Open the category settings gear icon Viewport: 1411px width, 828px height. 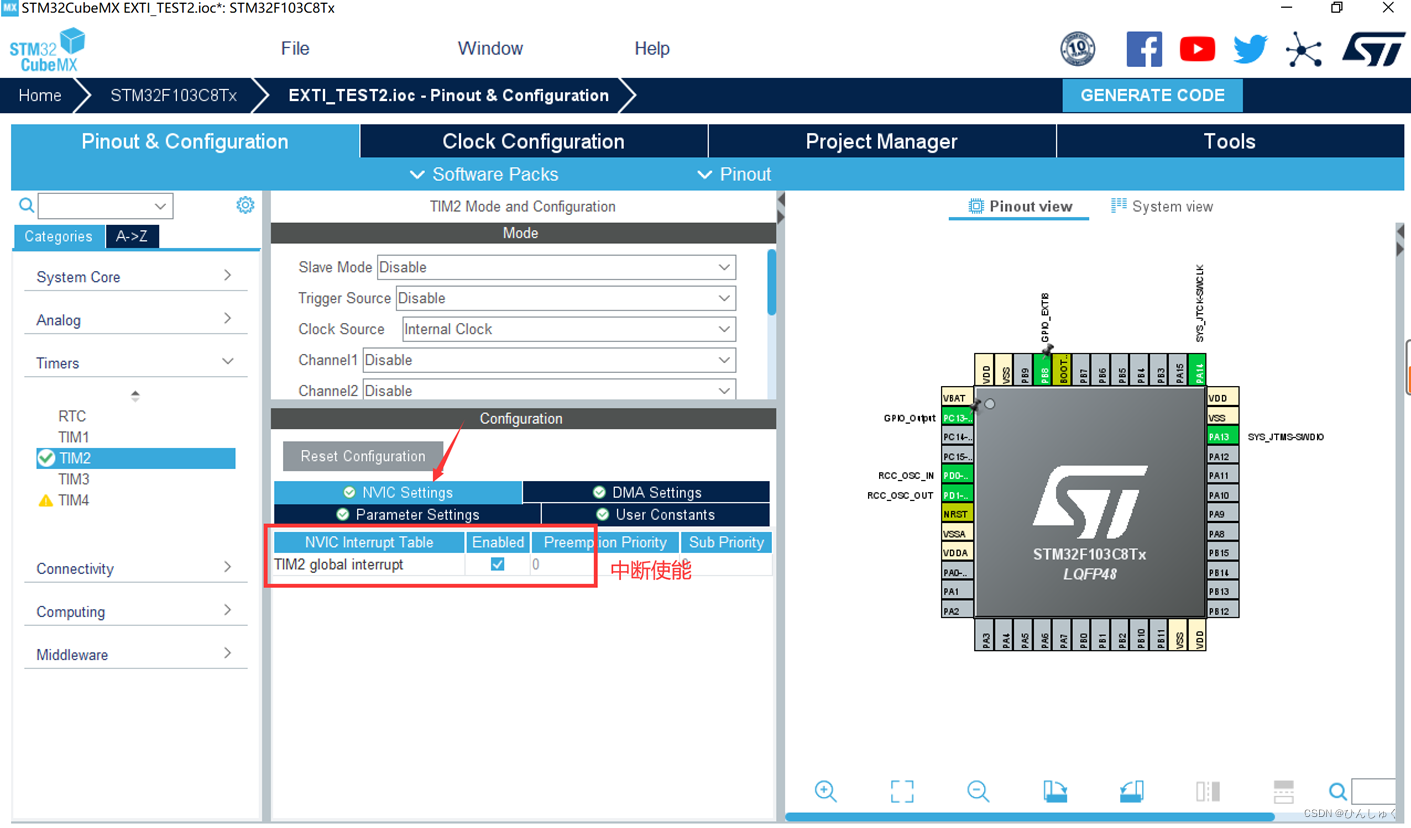point(245,205)
